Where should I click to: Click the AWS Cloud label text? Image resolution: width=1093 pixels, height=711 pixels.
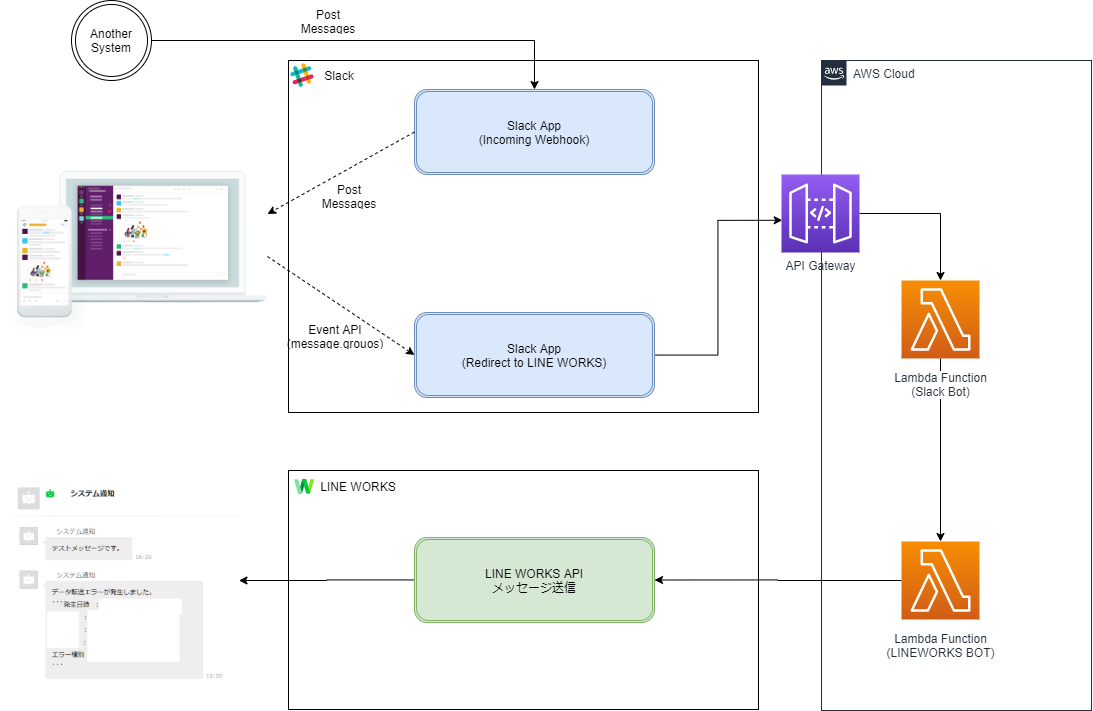tap(883, 73)
